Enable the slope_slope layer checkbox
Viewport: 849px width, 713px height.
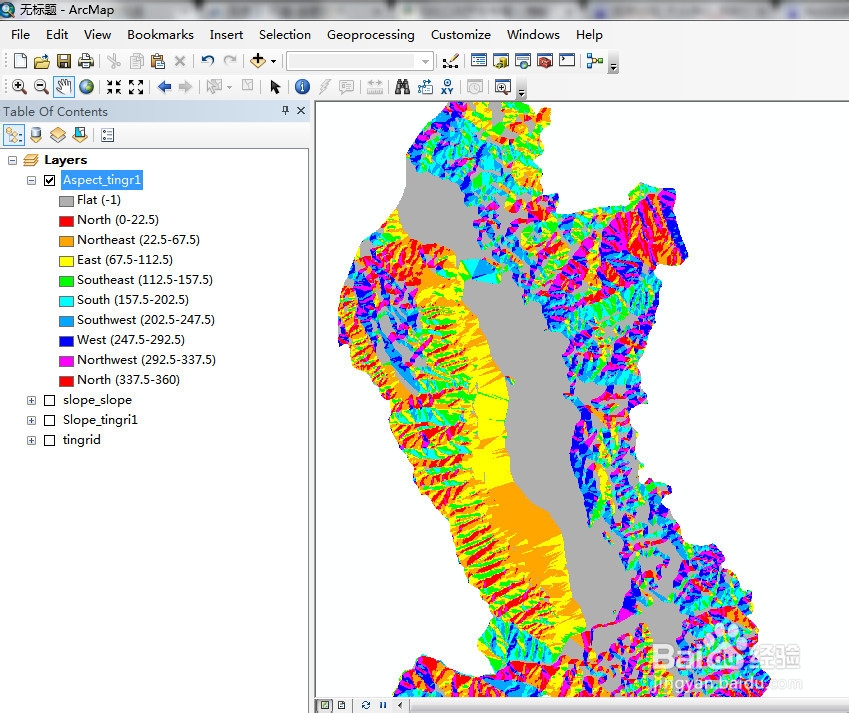(49, 400)
